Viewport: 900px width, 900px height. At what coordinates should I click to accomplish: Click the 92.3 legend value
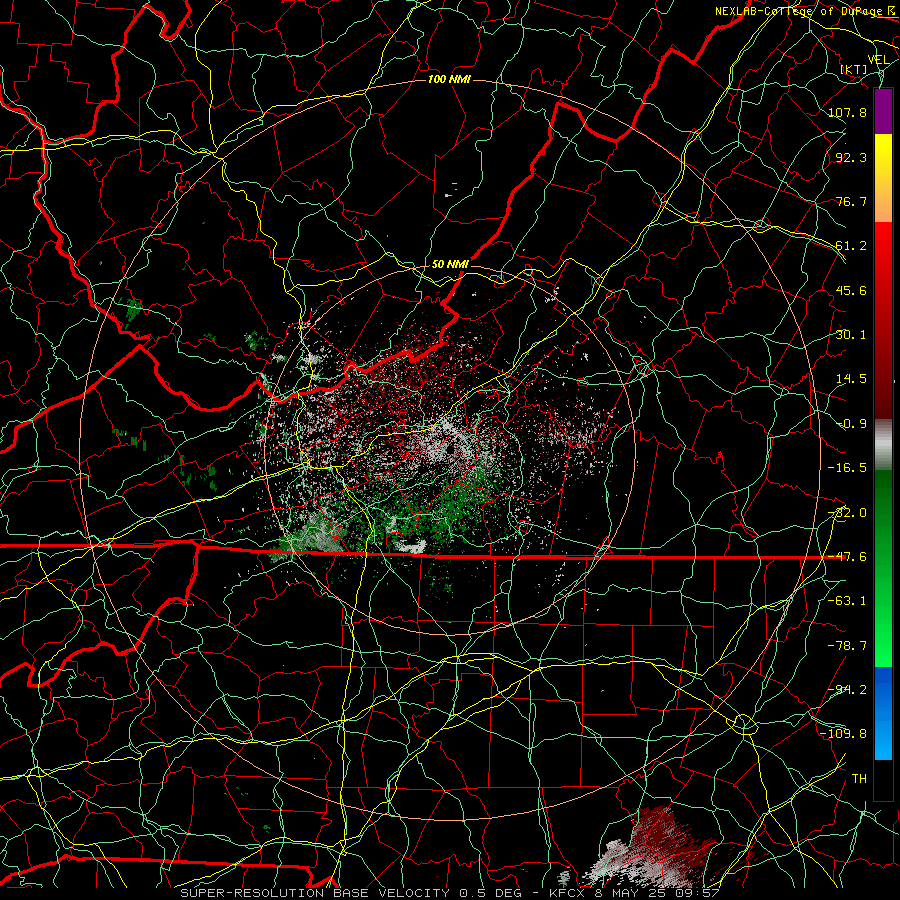pos(851,157)
